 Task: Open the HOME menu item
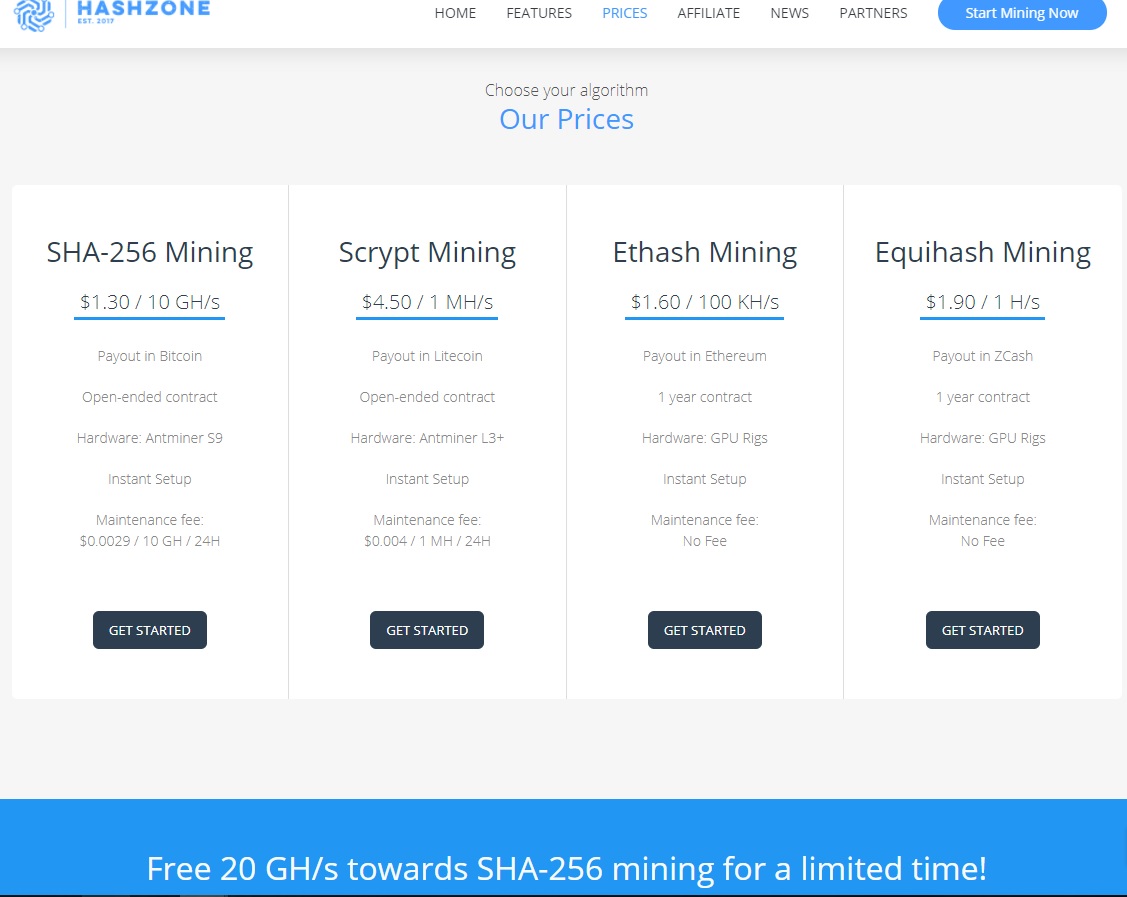pyautogui.click(x=455, y=13)
